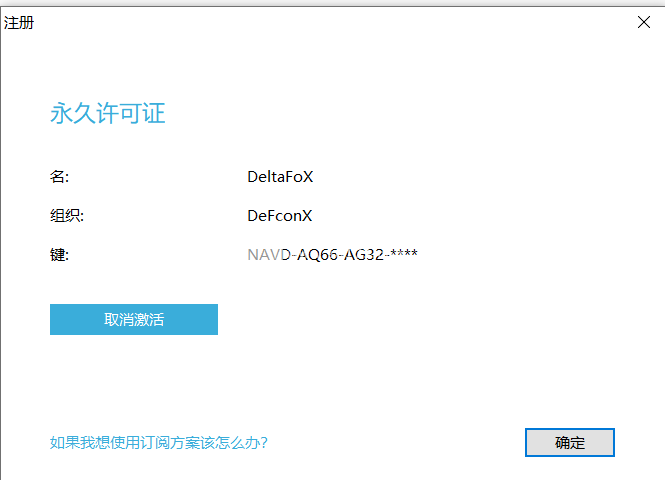
Task: Open the 如果我想使用订阅方案该怎么办? link
Action: point(159,442)
